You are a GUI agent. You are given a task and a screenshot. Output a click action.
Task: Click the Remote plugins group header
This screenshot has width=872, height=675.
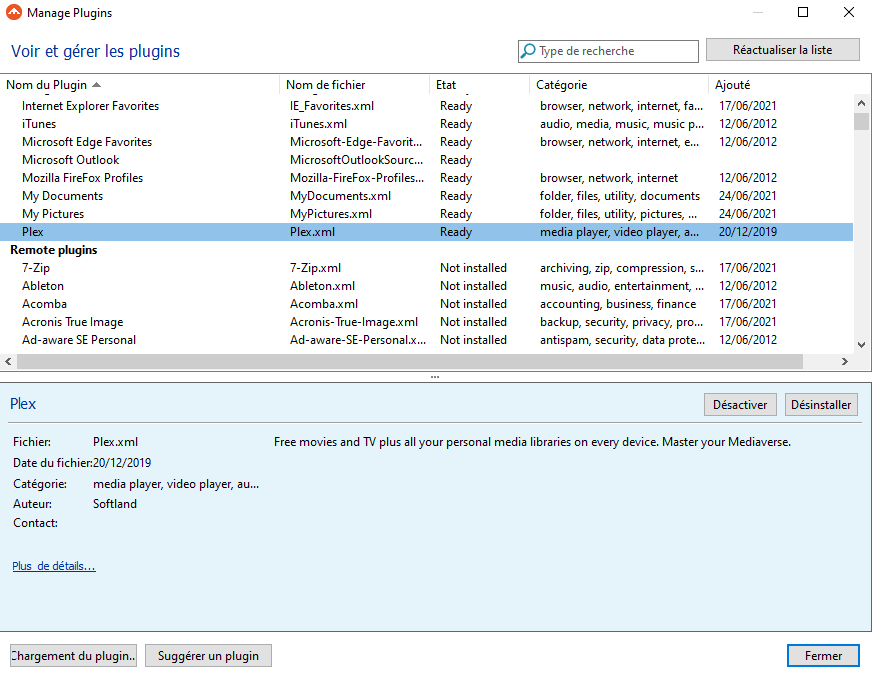(54, 250)
